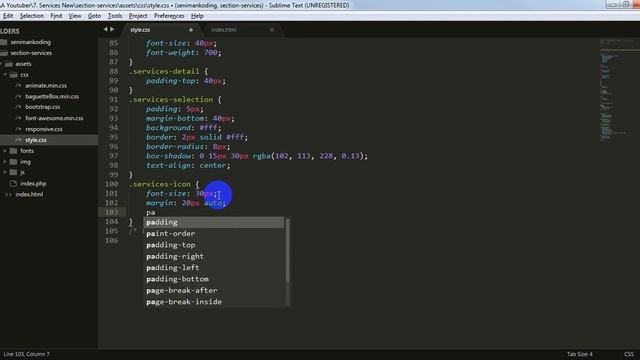Open font-awesome.min.css file
Image resolution: width=640 pixels, height=360 pixels.
tap(54, 118)
